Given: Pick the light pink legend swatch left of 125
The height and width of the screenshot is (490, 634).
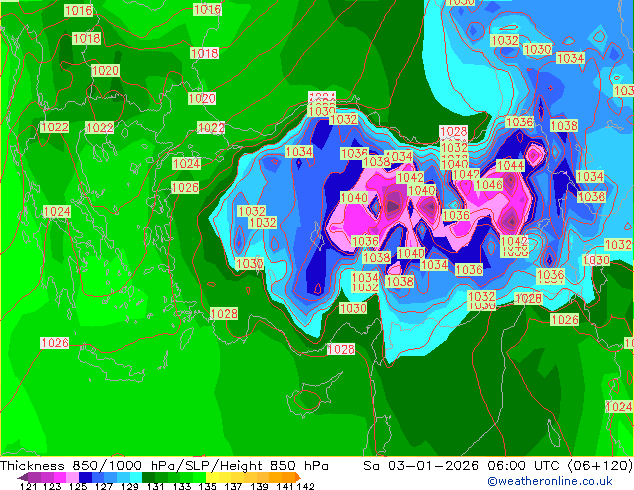Looking at the screenshot, I should point(72,477).
